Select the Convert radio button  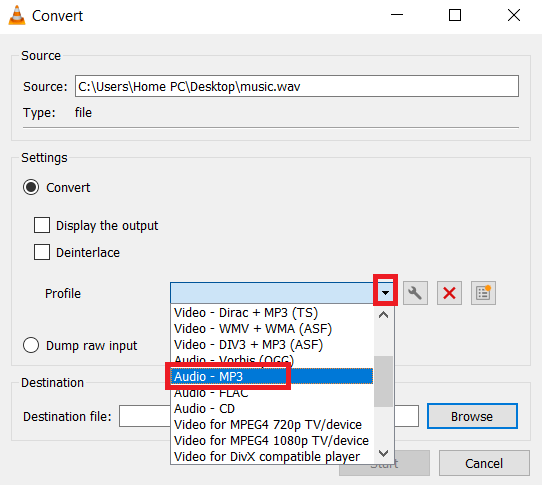click(x=31, y=187)
